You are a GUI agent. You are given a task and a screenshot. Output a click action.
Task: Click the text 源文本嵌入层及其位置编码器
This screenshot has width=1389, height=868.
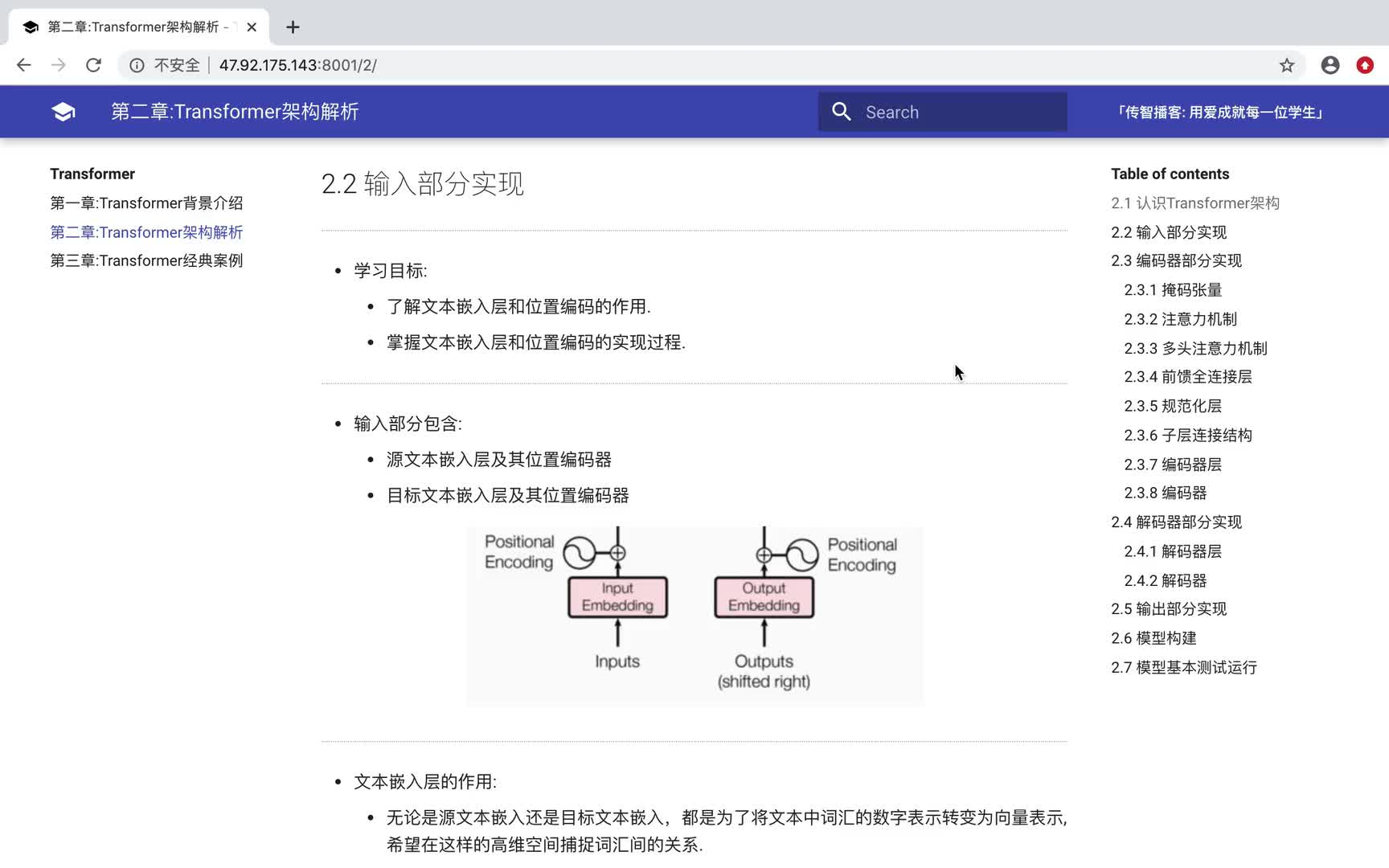[499, 460]
